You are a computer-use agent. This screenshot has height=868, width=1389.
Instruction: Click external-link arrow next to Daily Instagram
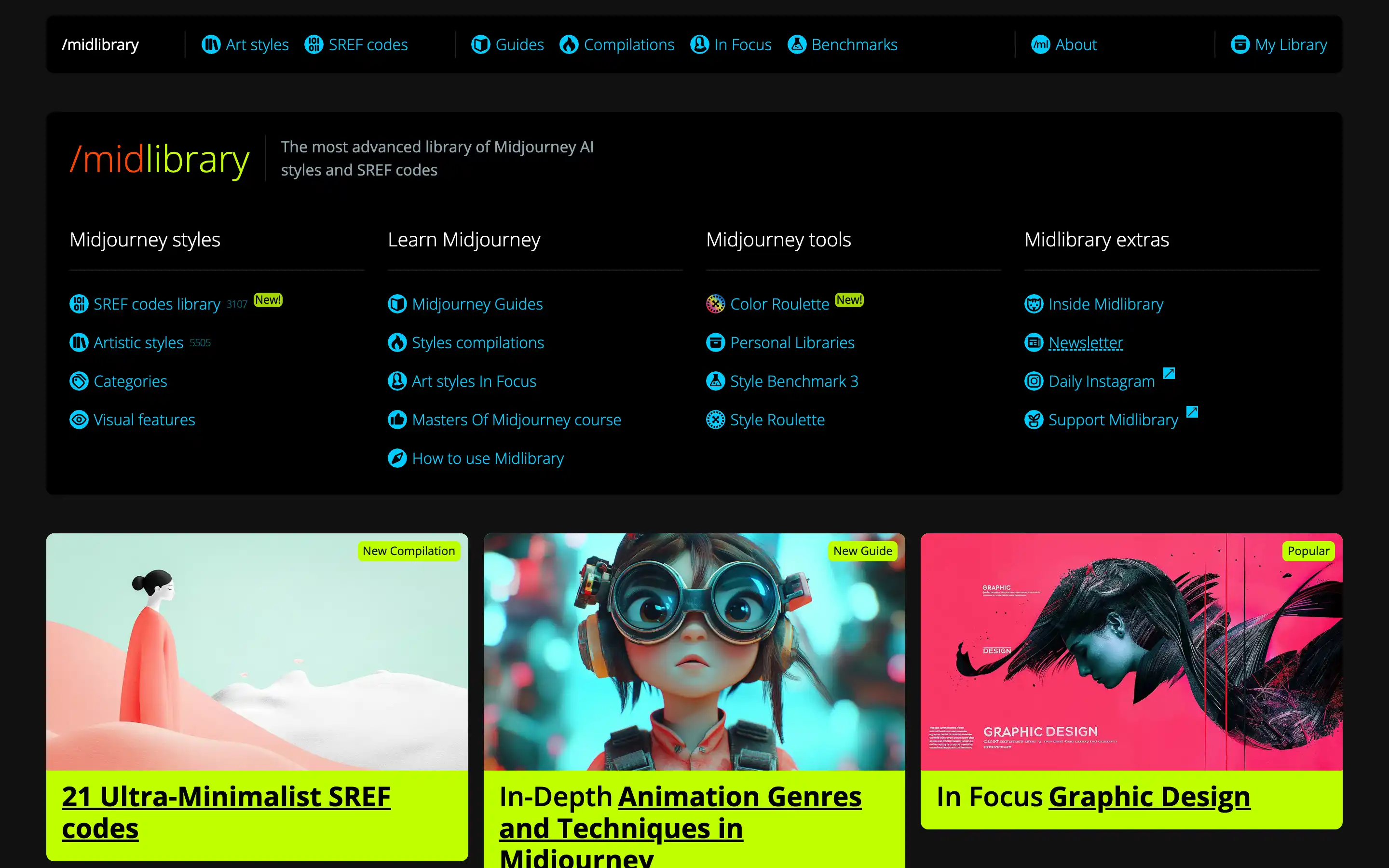point(1169,373)
